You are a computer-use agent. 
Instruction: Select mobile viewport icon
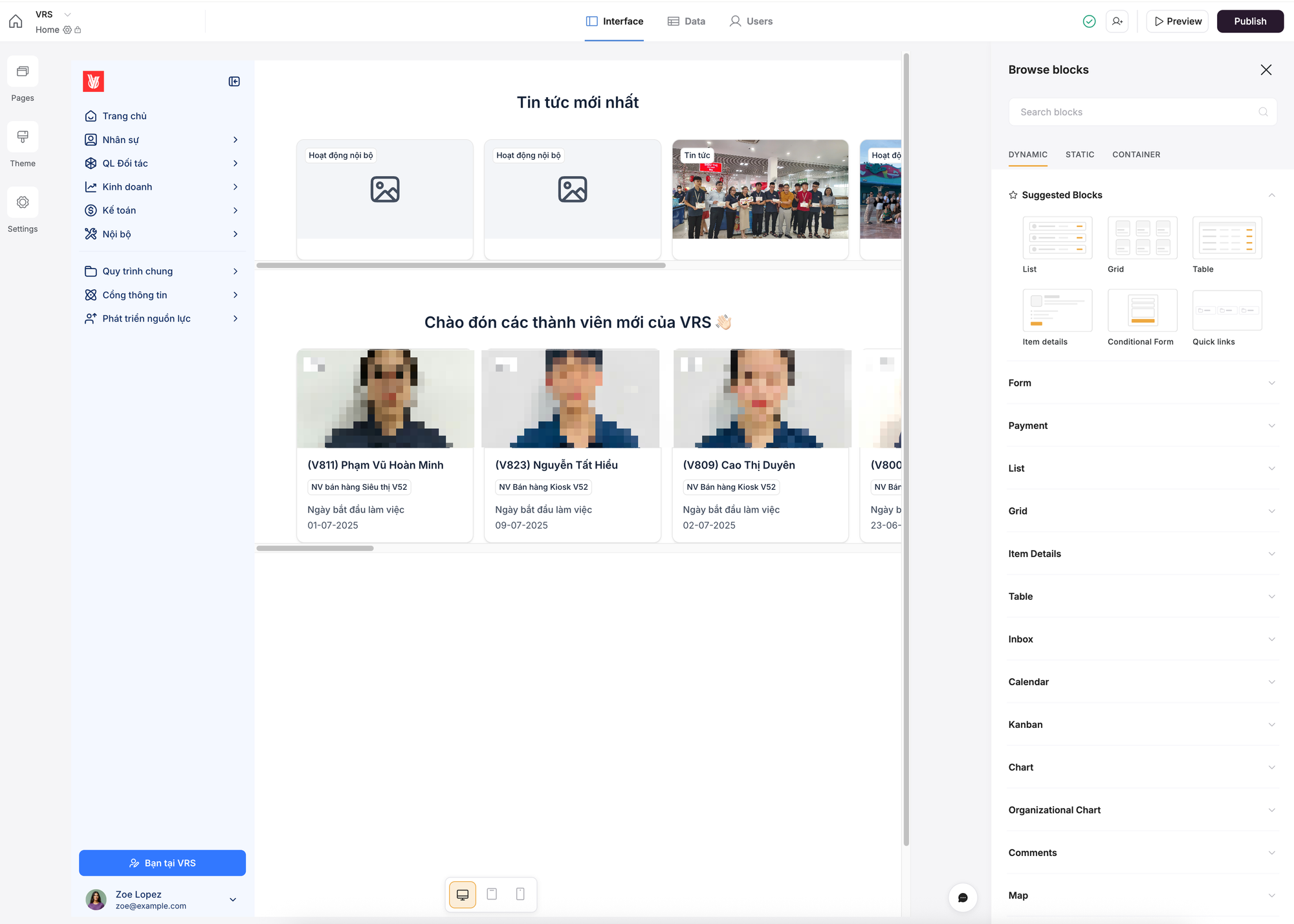click(520, 894)
